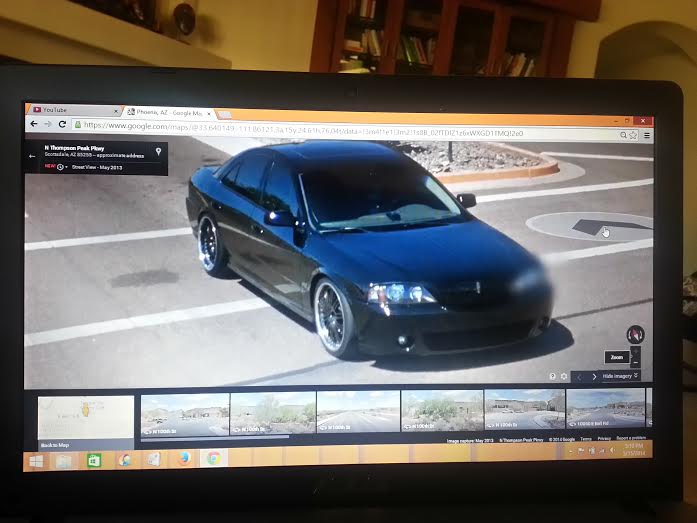
Task: Zoom out with the minus button
Action: click(x=637, y=363)
